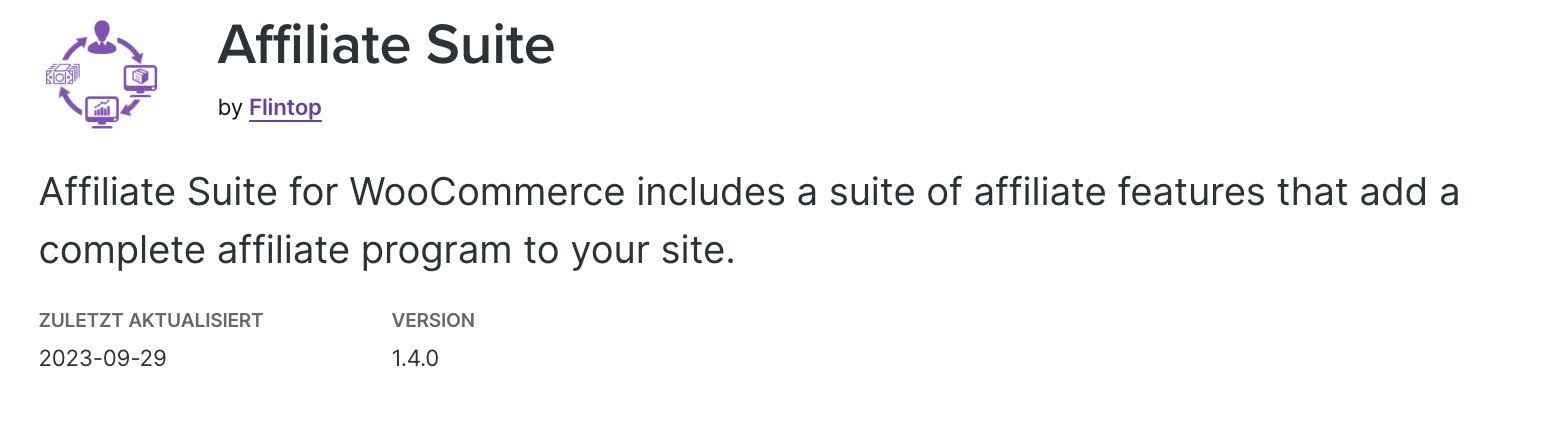Click the version number 1.4.0

(415, 358)
